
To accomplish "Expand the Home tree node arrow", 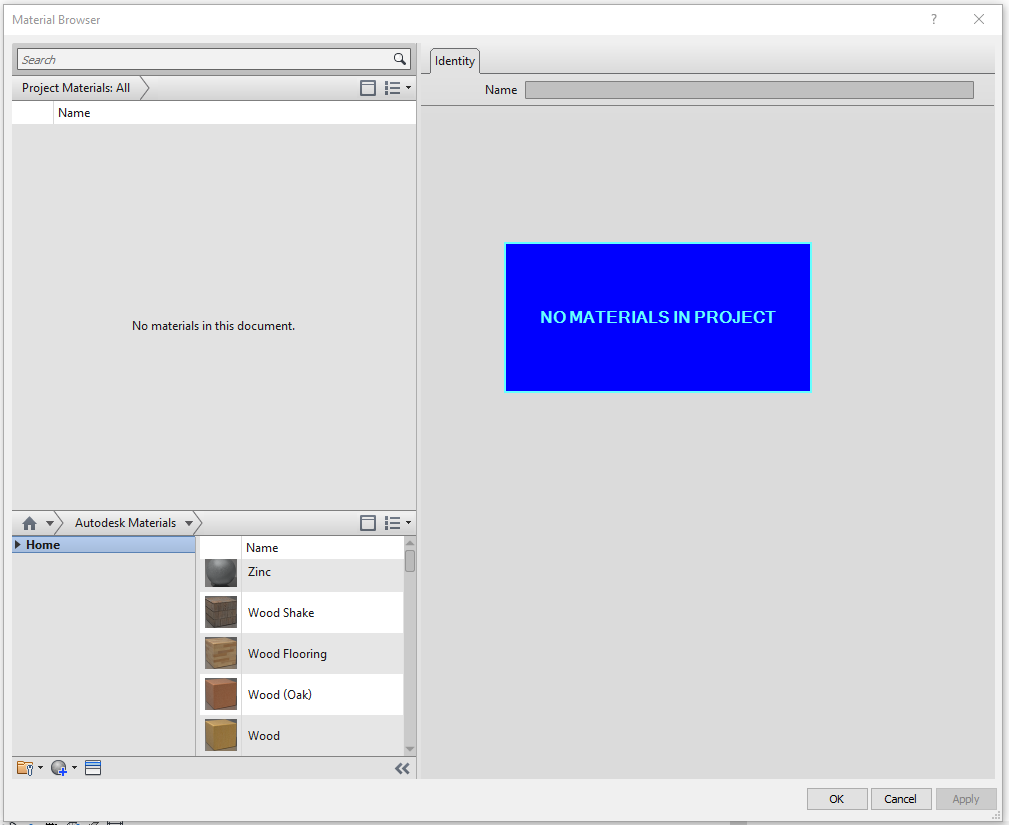I will (x=17, y=544).
